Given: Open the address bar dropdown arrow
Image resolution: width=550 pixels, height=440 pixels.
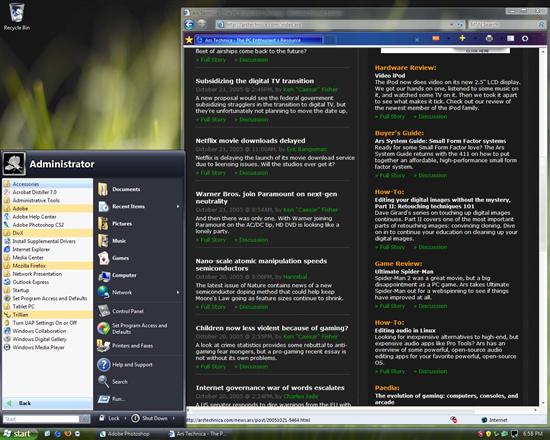Looking at the screenshot, I should coord(452,25).
